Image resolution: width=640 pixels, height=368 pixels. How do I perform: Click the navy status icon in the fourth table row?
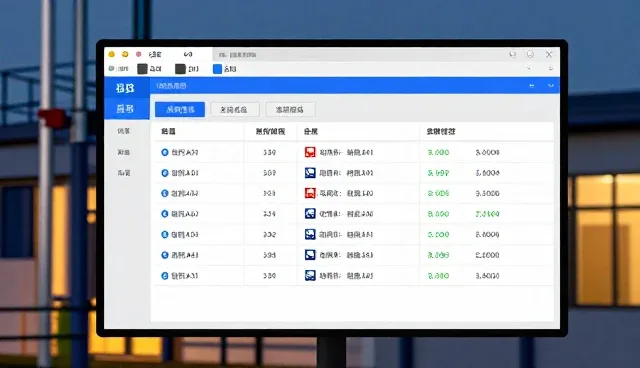tap(310, 214)
